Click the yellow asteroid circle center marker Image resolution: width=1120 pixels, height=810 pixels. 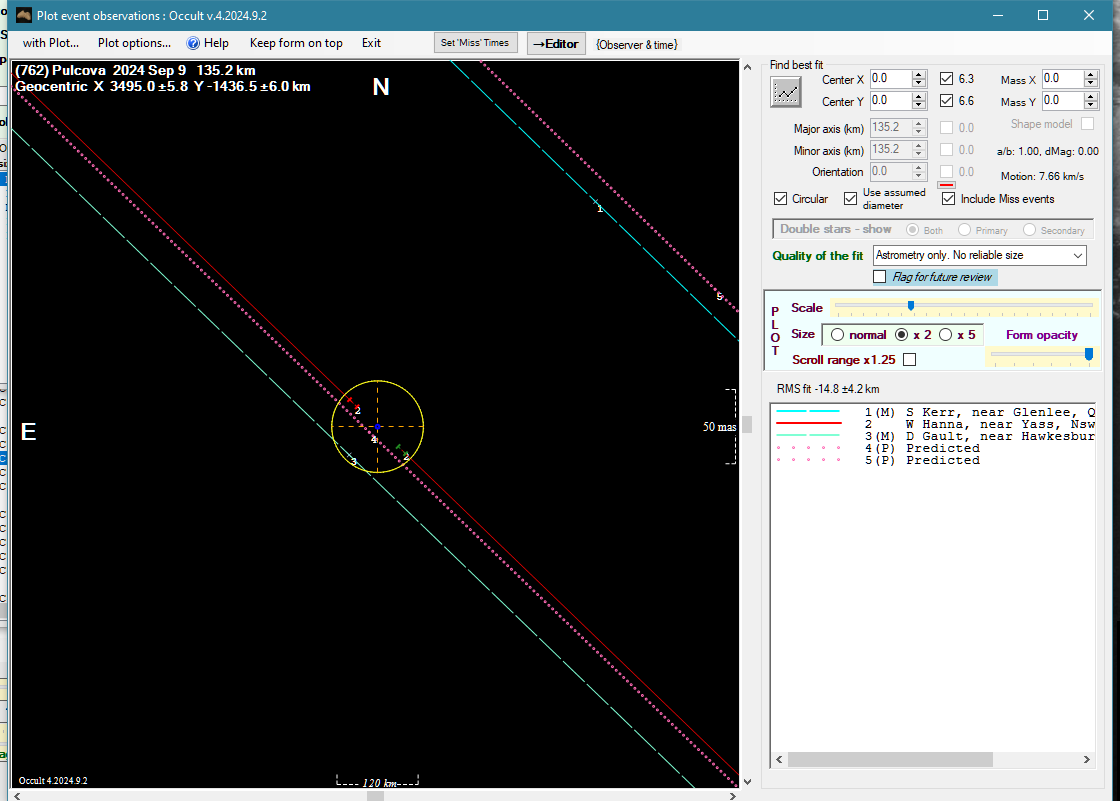(377, 426)
